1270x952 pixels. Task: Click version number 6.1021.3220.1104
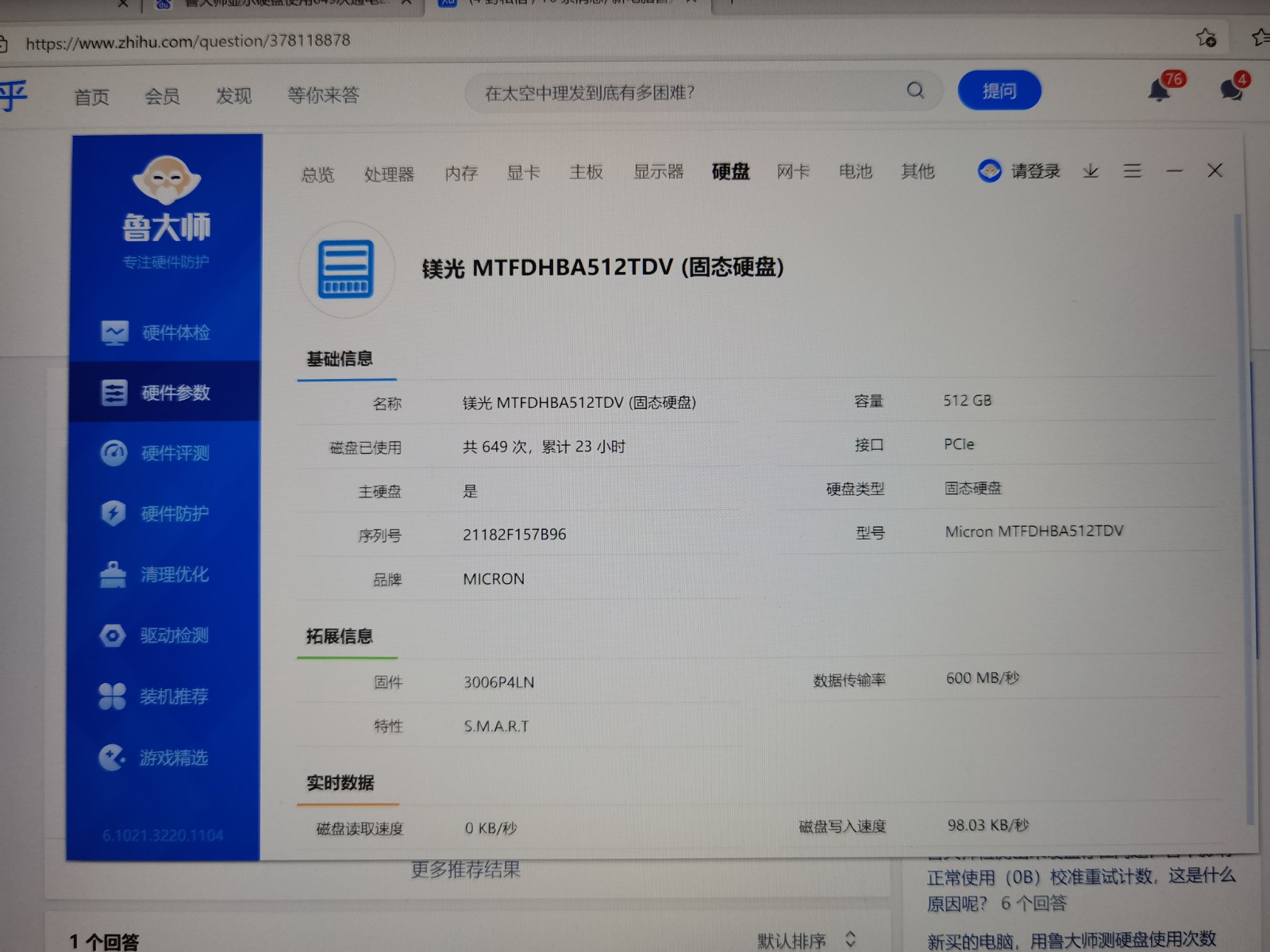[x=163, y=835]
